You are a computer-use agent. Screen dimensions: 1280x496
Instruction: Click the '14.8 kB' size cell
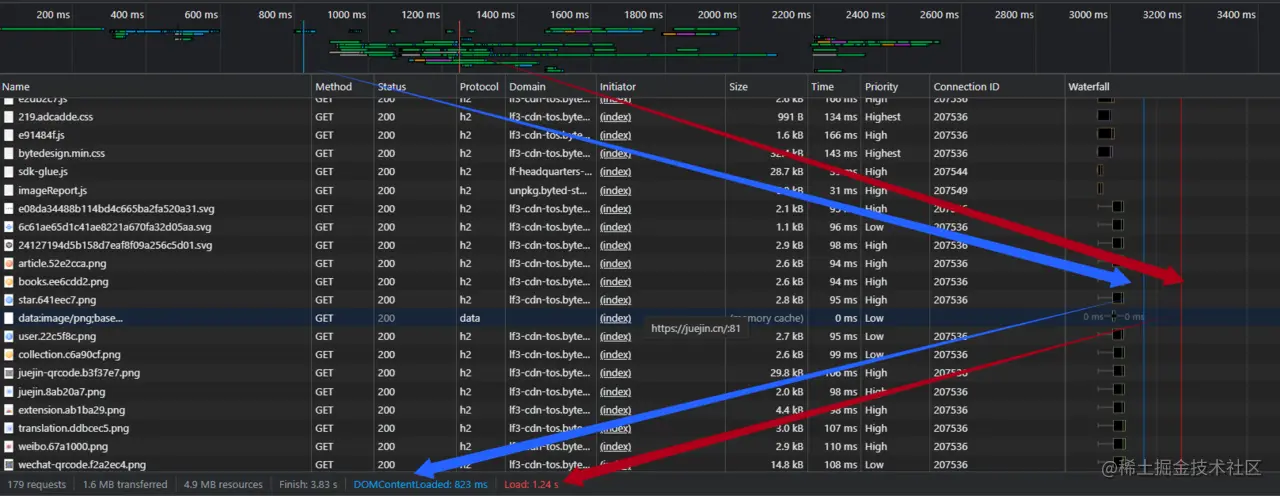pos(786,465)
